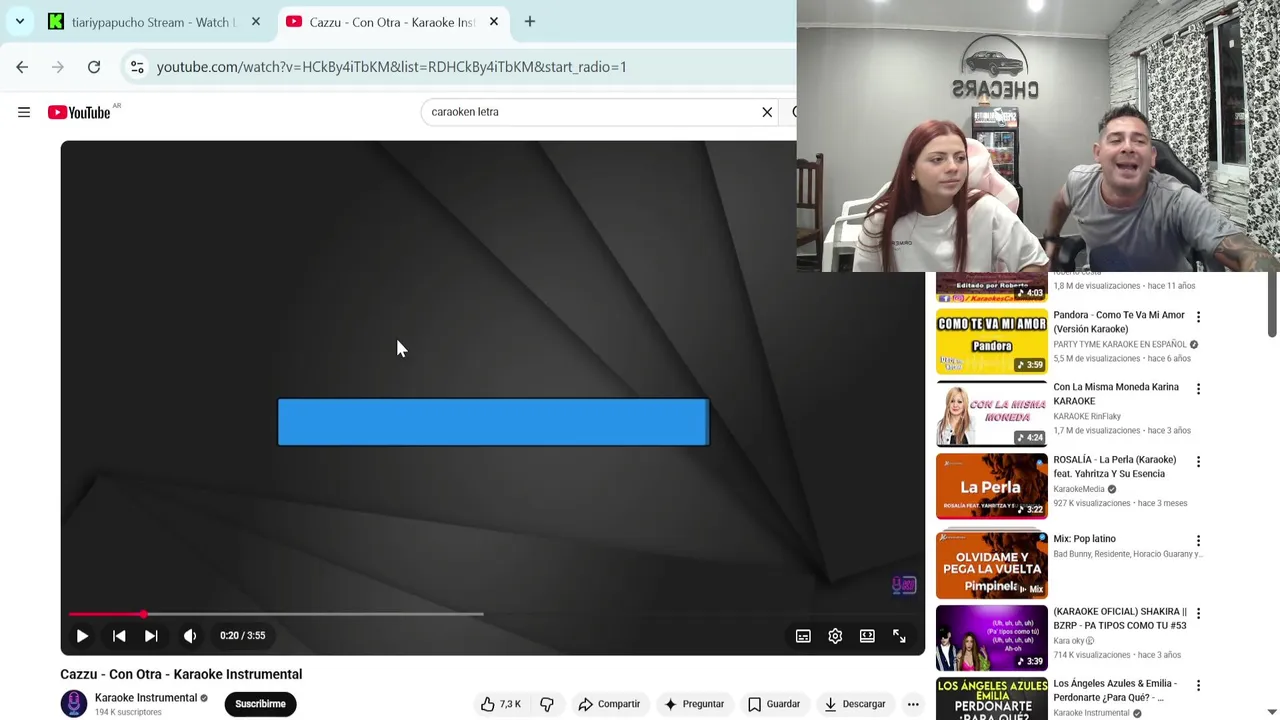The height and width of the screenshot is (720, 1280).
Task: Open options menu for ROSALÍA La Perla
Action: coord(1198,462)
